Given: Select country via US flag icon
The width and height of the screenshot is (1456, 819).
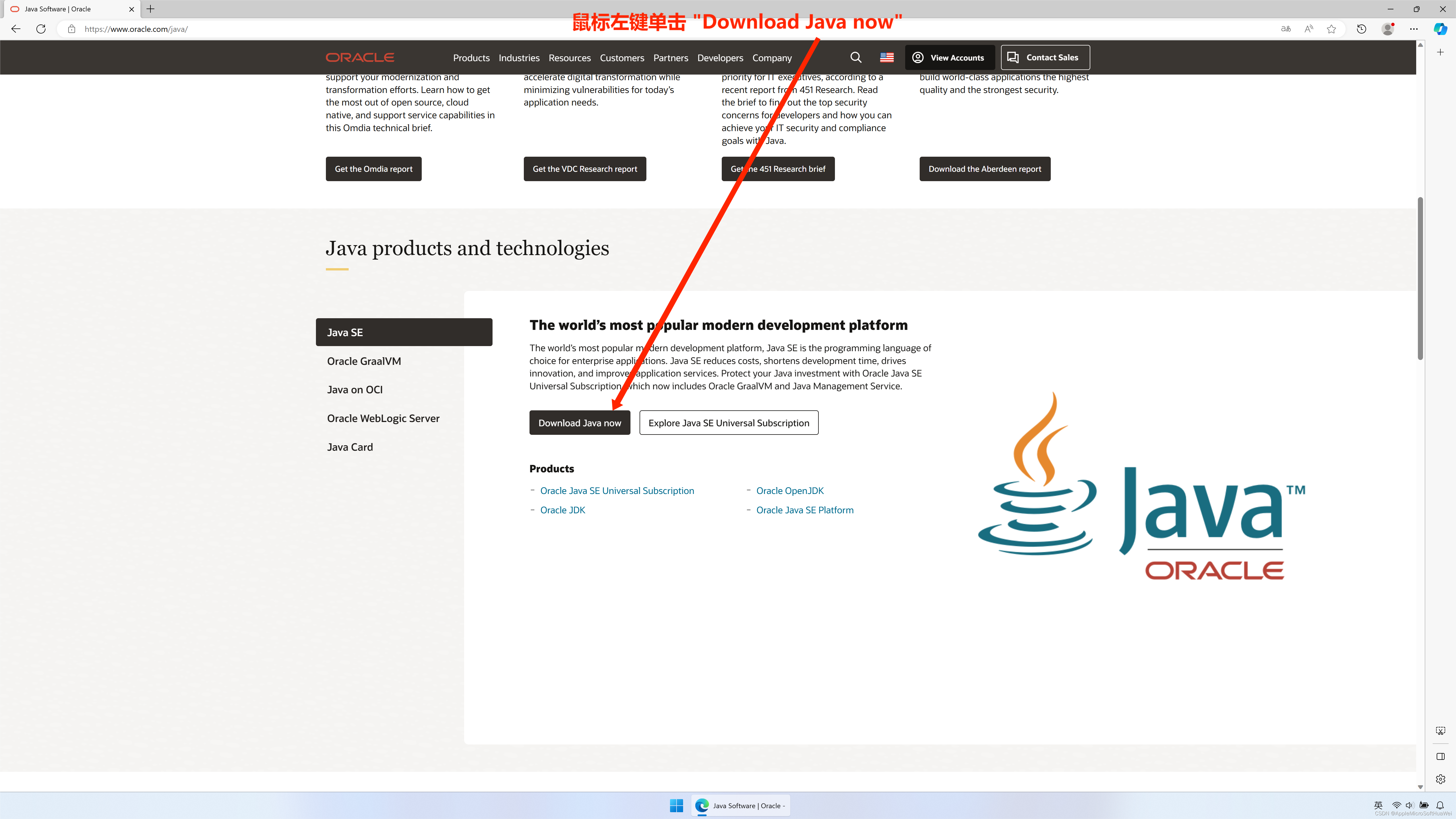Looking at the screenshot, I should 887,57.
